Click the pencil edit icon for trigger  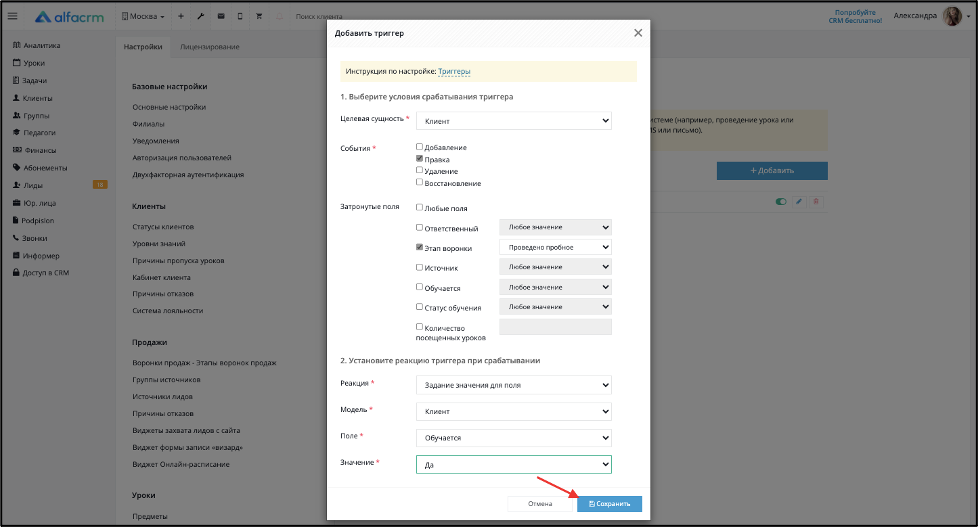799,202
